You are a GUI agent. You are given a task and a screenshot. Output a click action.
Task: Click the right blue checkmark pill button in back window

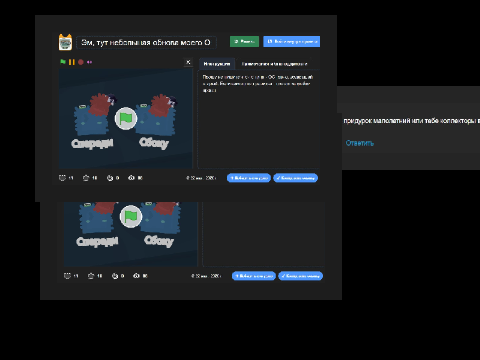coord(301,276)
